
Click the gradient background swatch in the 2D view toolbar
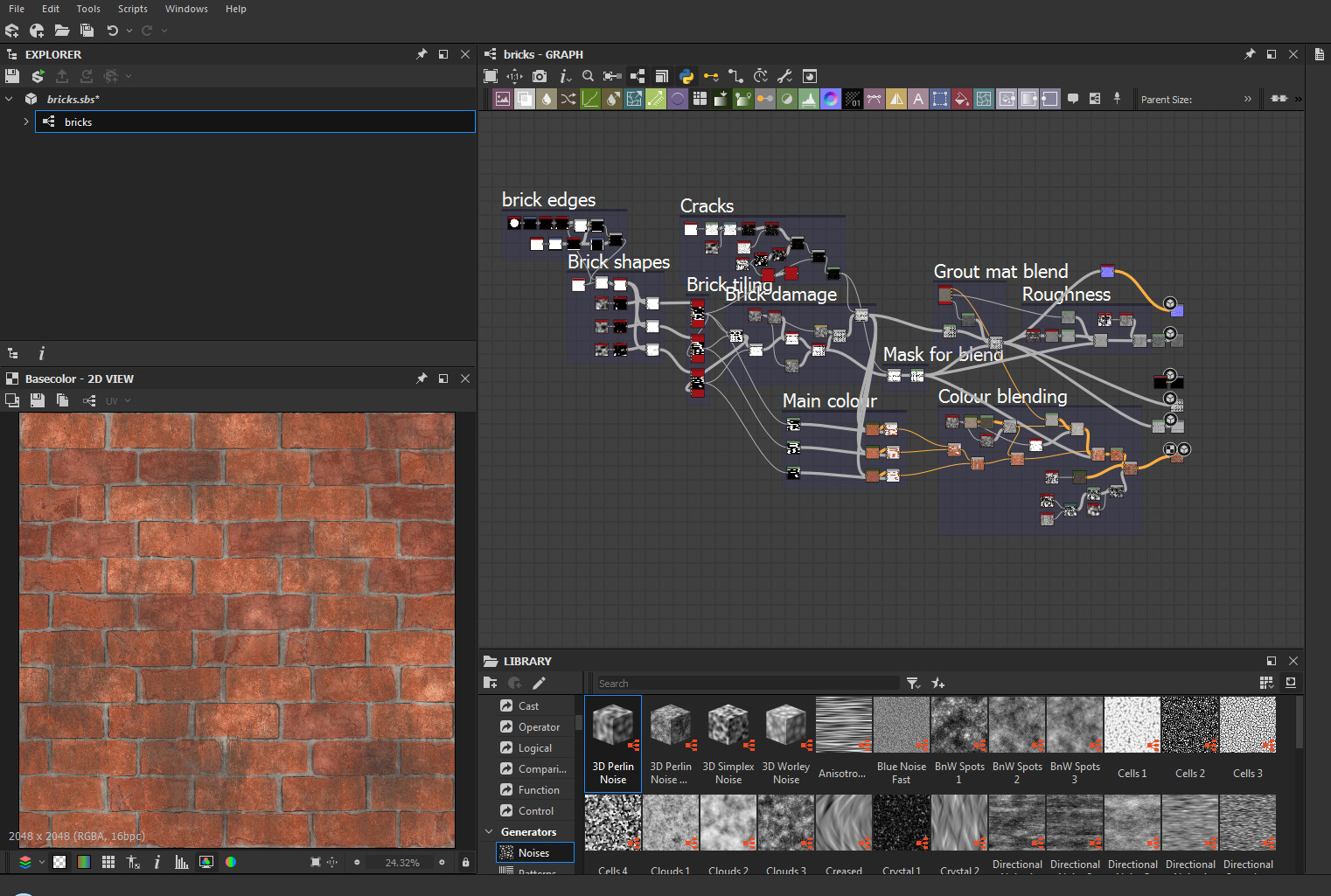[83, 863]
